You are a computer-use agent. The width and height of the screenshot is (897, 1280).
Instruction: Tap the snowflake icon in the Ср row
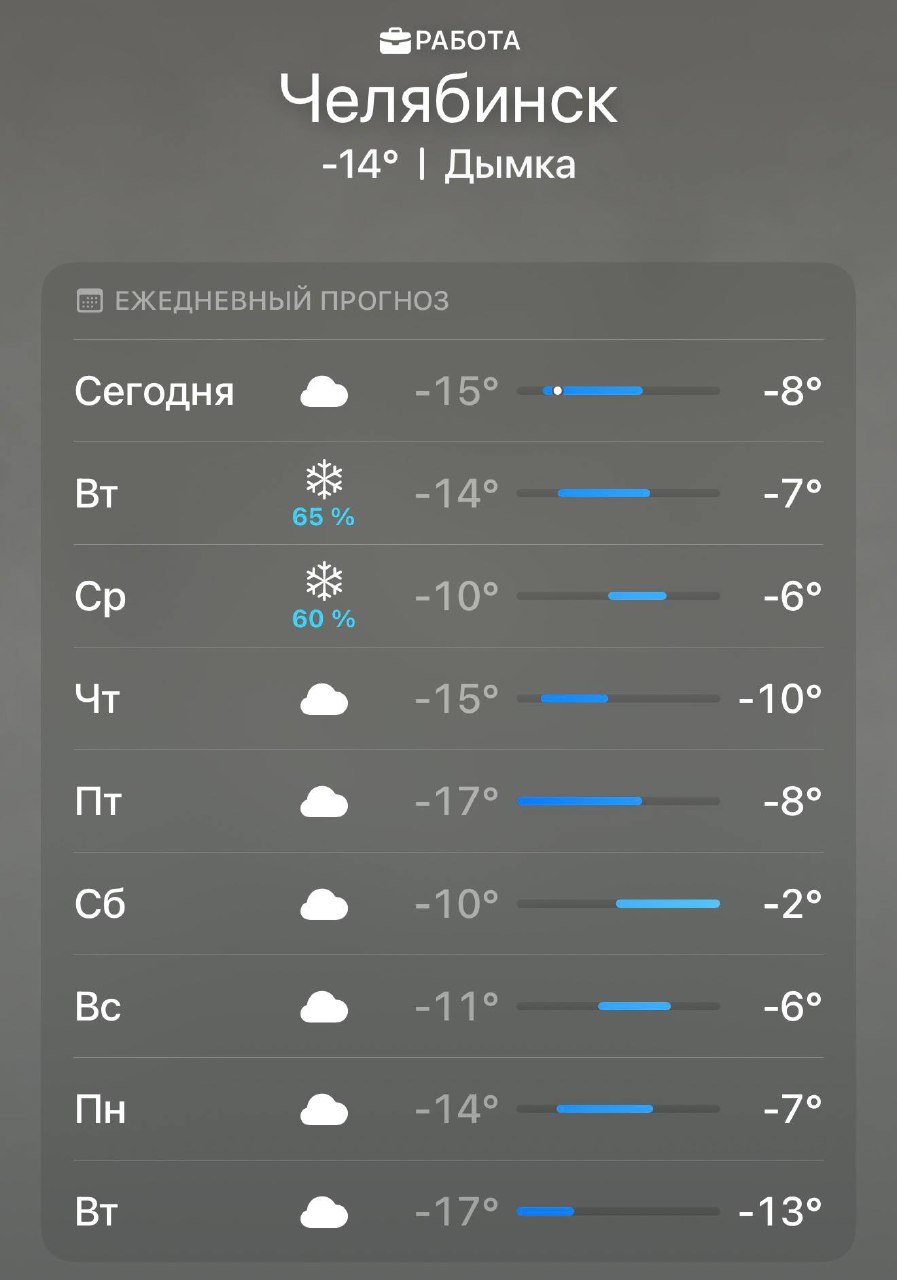(x=324, y=584)
